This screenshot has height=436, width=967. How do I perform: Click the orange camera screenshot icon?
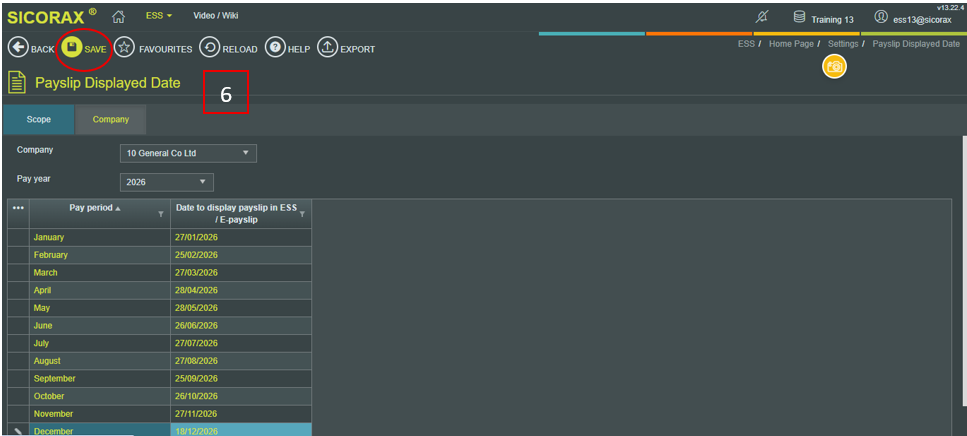834,66
